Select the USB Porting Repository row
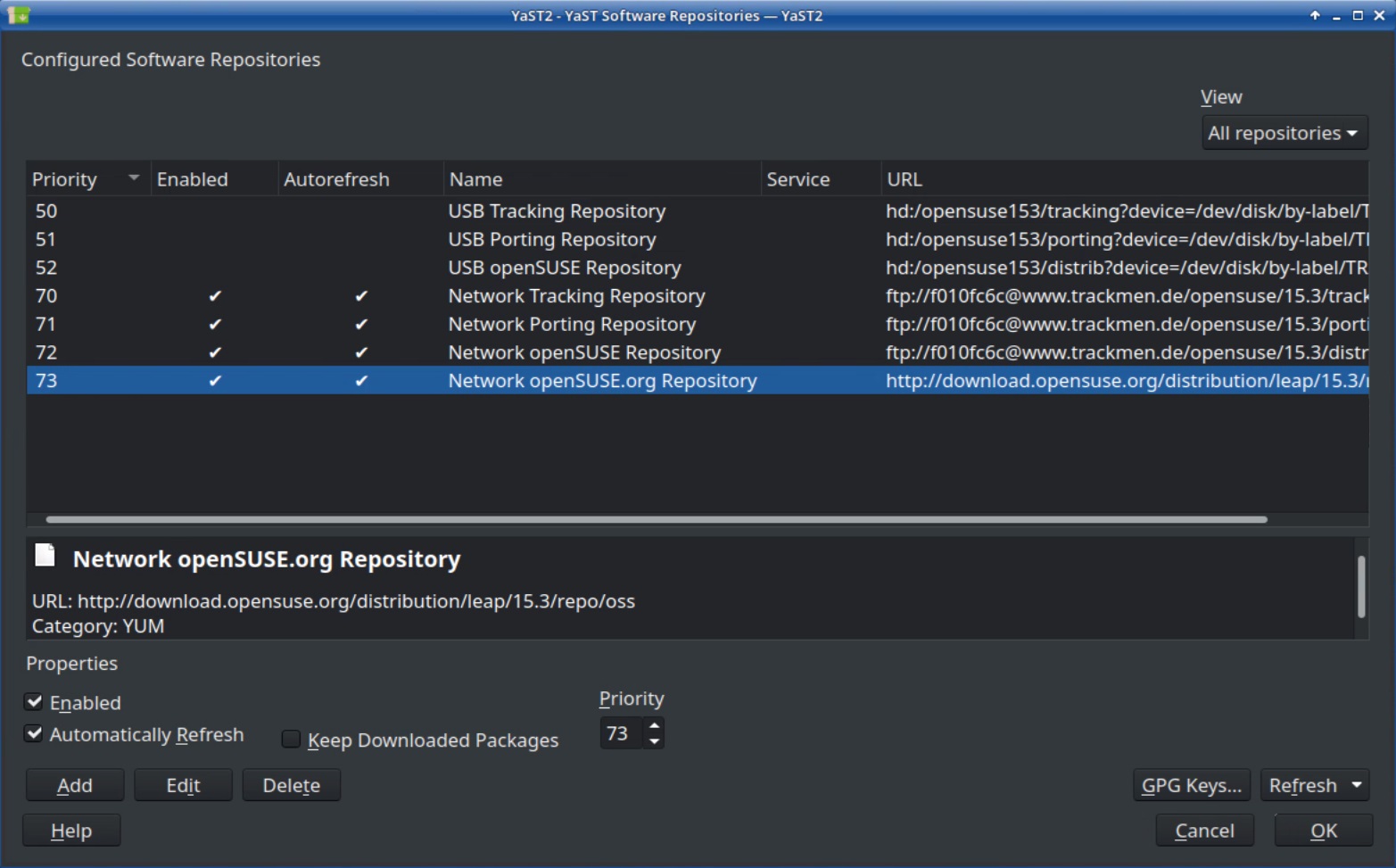 click(551, 239)
